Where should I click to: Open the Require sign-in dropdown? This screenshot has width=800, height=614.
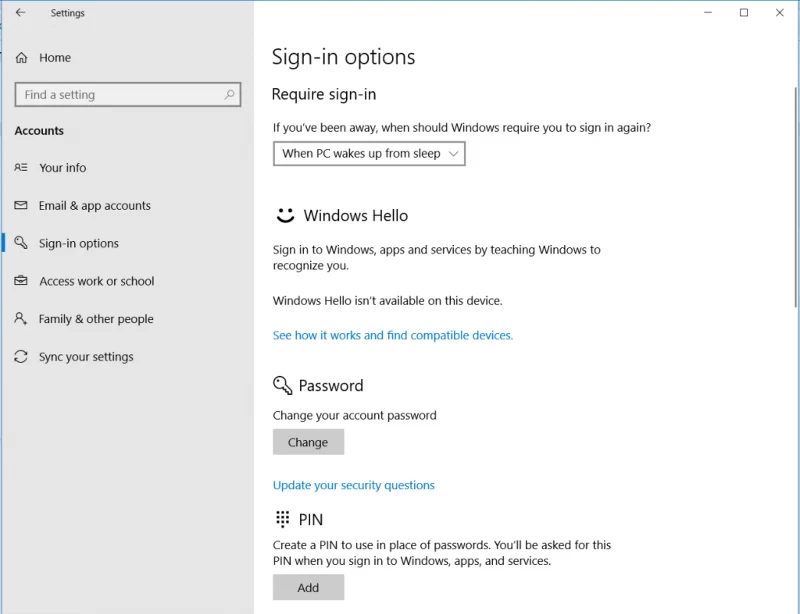[x=368, y=154]
